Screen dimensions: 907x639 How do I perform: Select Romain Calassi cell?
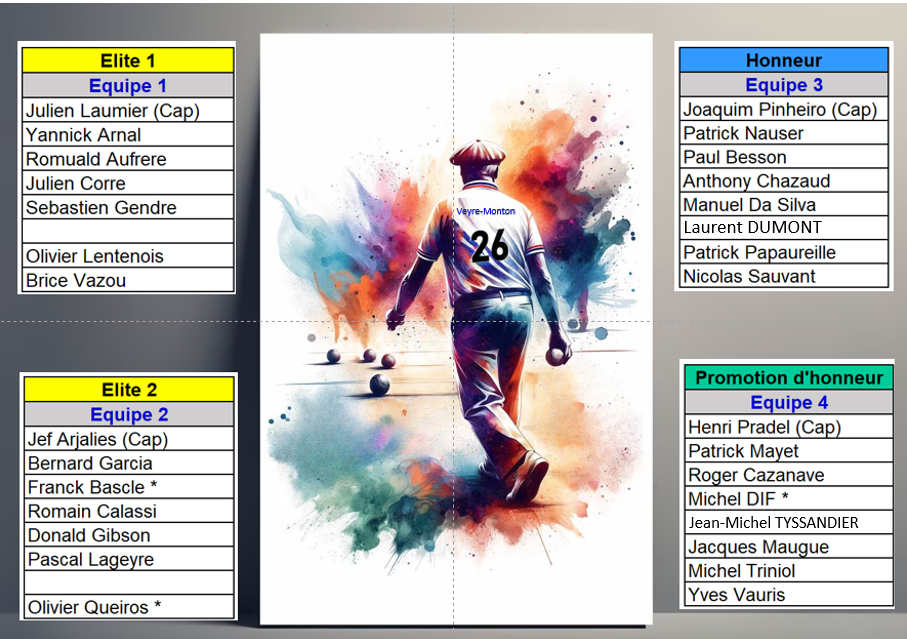click(129, 511)
